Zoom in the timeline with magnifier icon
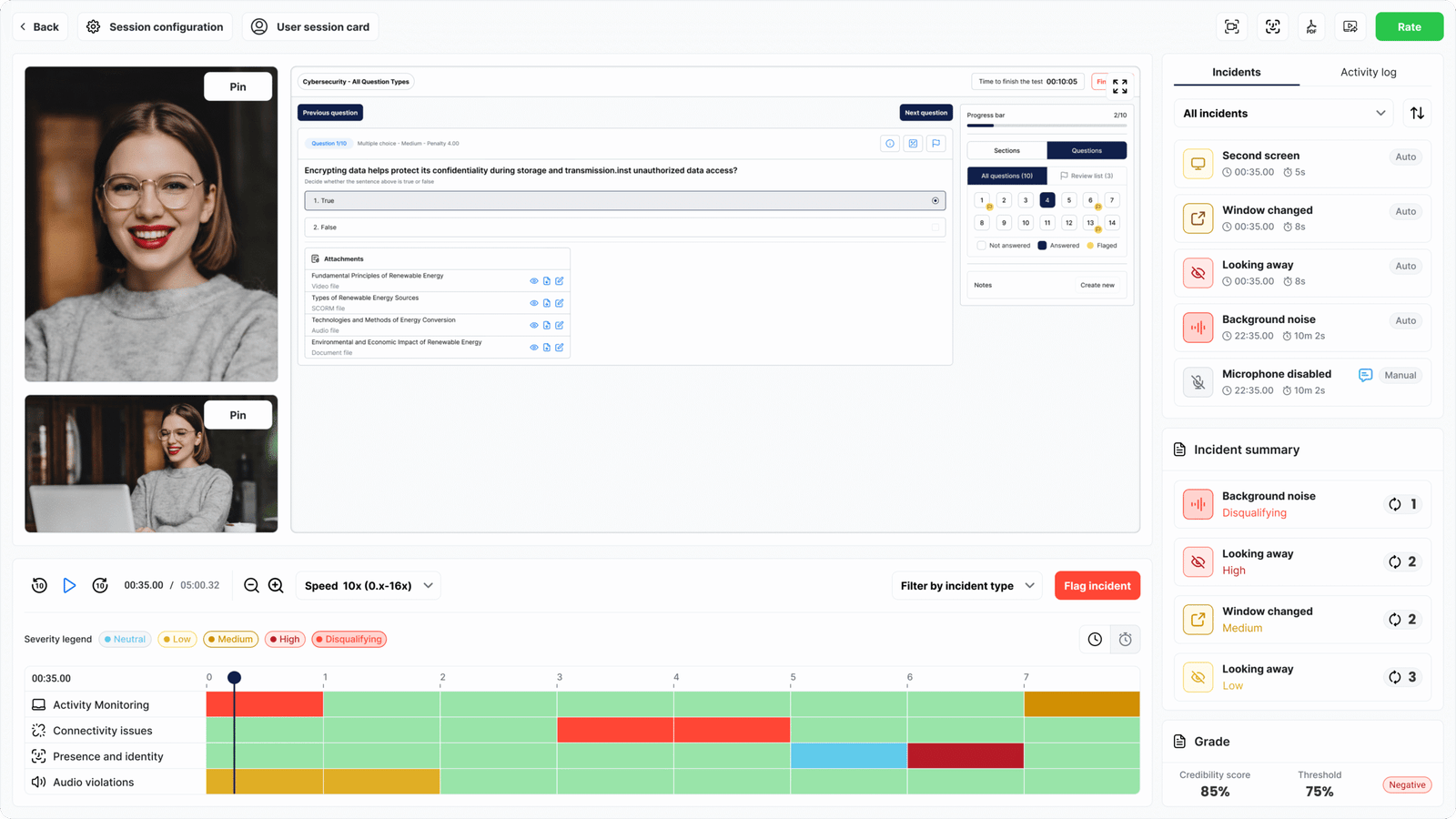Image resolution: width=1456 pixels, height=819 pixels. pos(277,585)
